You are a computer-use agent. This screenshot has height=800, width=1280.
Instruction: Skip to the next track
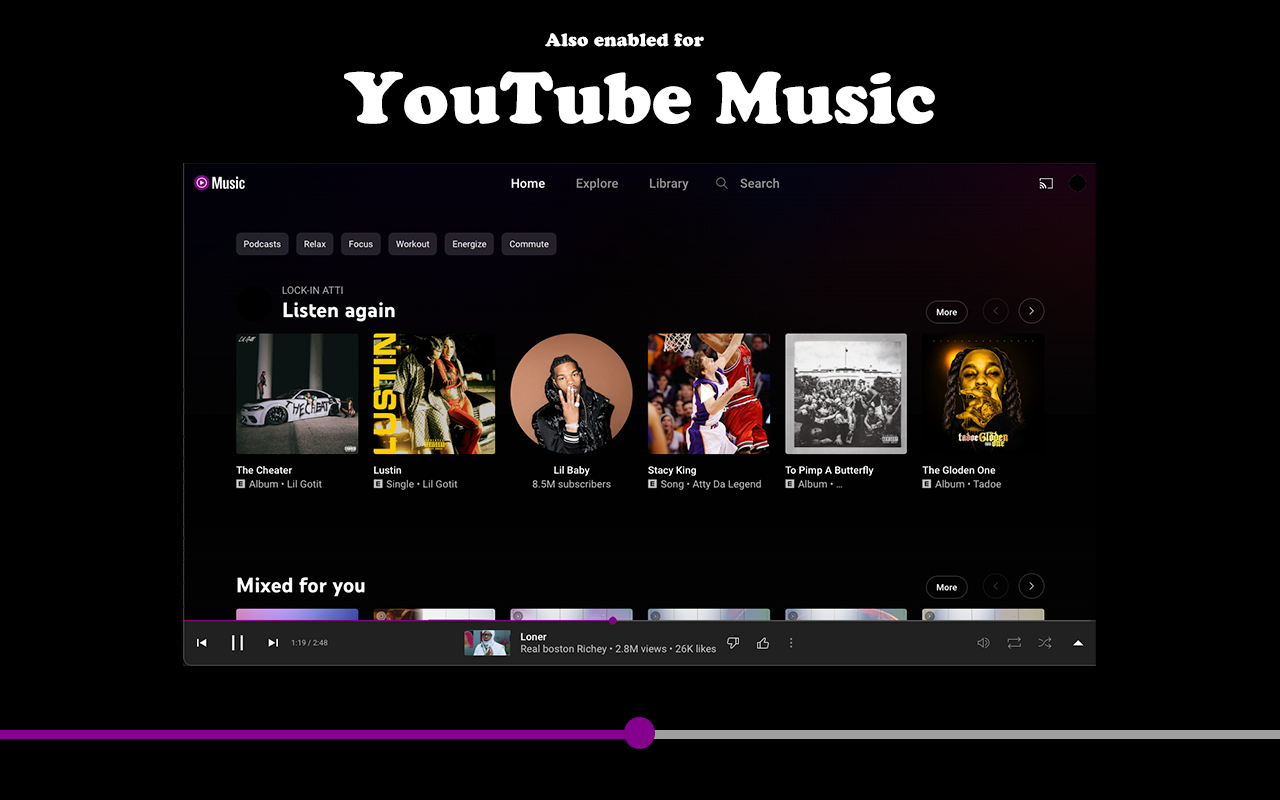[273, 643]
